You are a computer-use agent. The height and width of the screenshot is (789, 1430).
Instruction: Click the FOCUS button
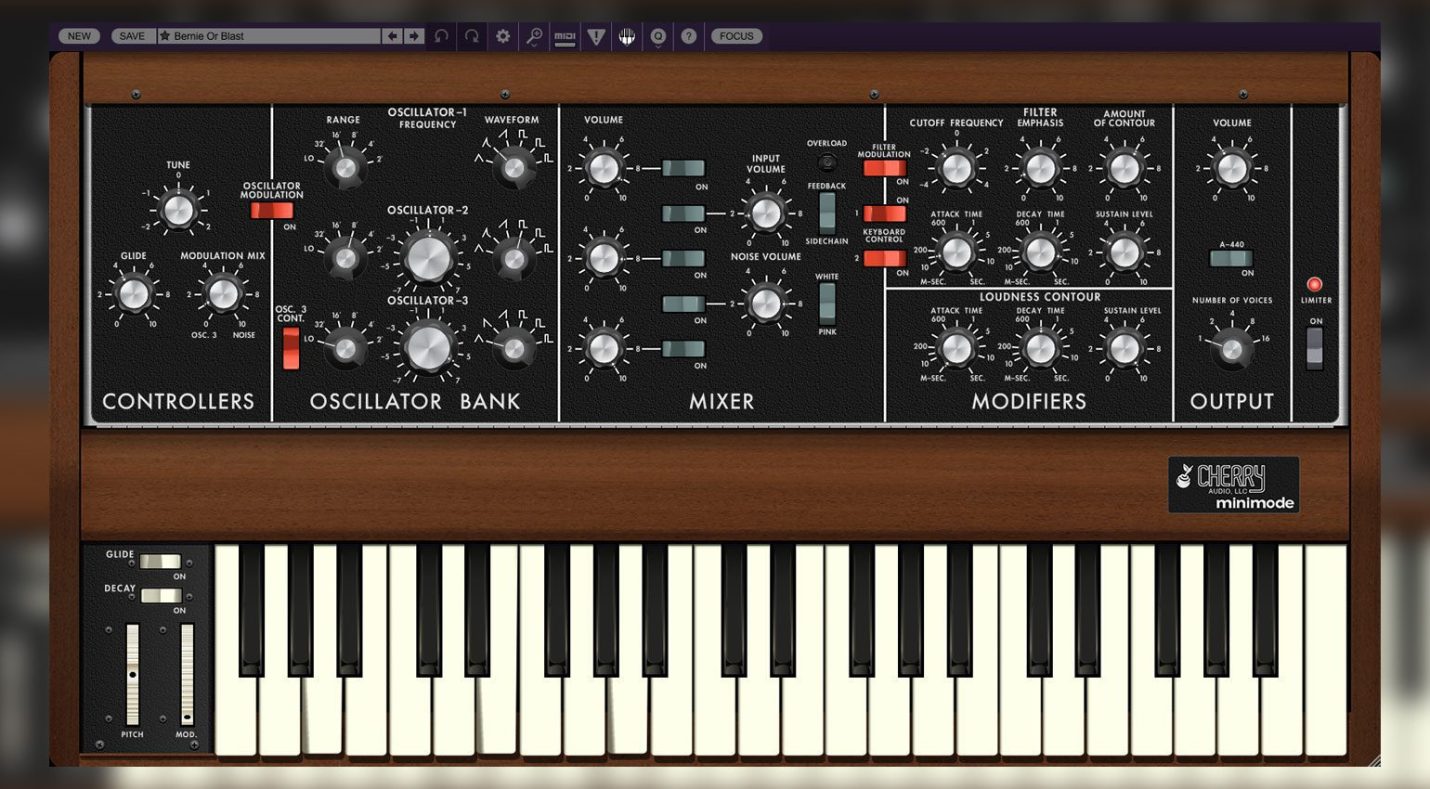[x=738, y=36]
